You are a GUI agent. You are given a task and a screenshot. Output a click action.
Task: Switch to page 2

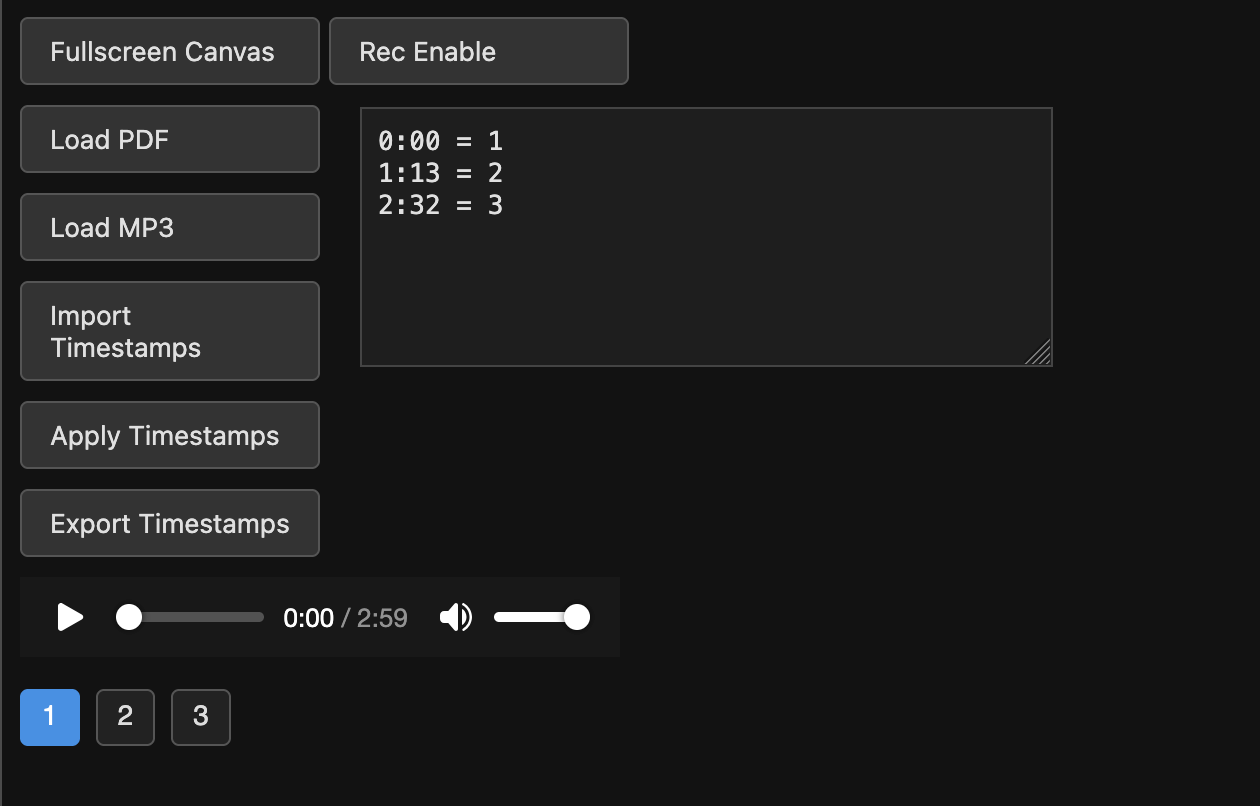coord(125,717)
